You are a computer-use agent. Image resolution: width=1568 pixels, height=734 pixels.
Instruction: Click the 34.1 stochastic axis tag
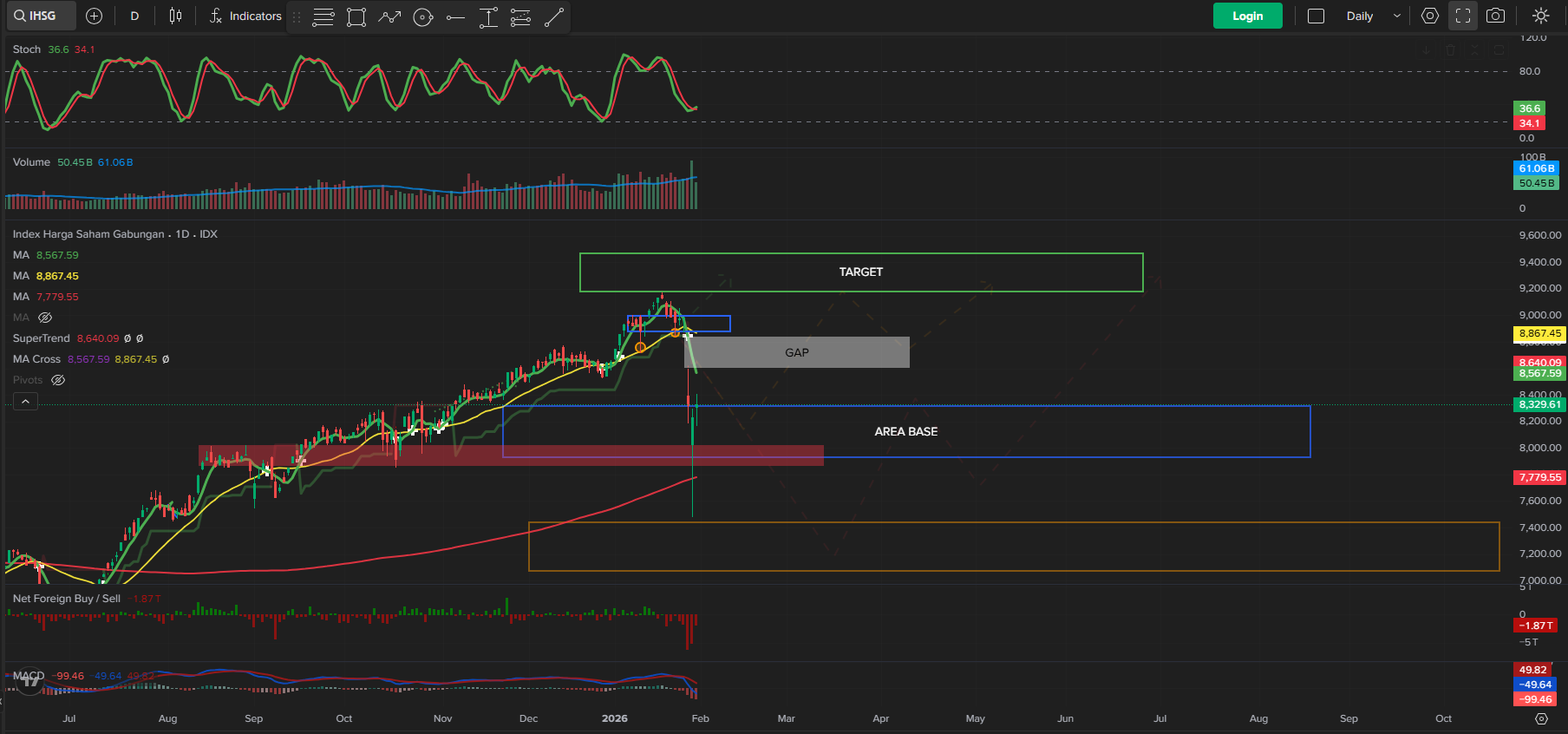tap(1530, 123)
